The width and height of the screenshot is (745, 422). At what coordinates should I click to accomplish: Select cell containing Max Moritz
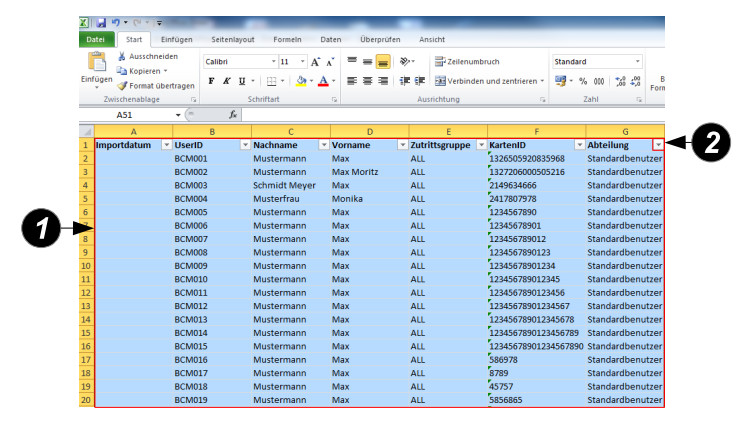click(370, 172)
